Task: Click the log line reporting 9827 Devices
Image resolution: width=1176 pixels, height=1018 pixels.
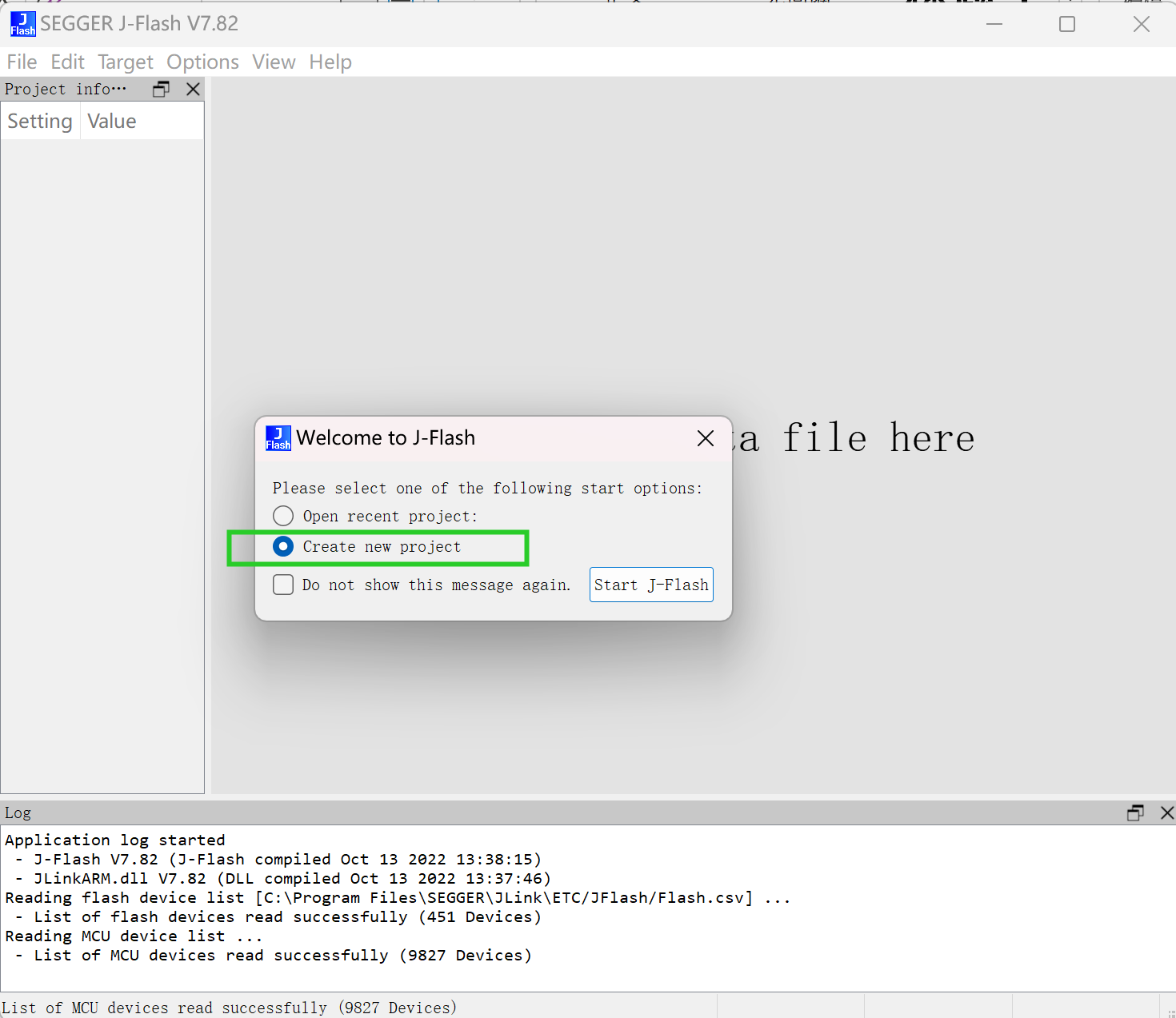Action: (274, 955)
